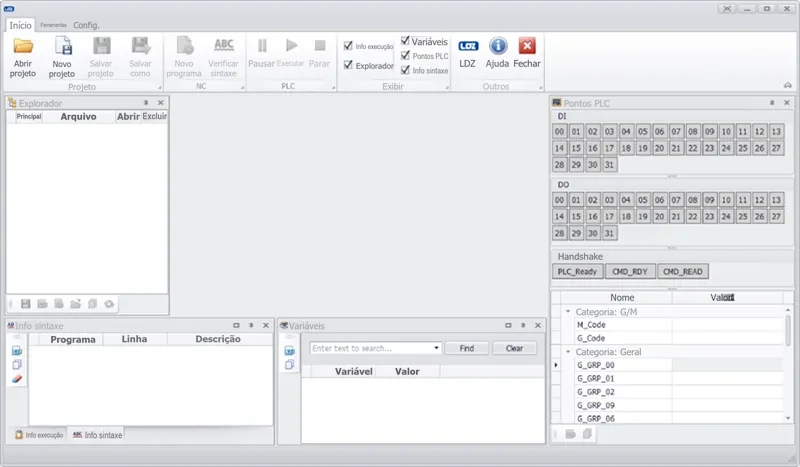The image size is (800, 467).
Task: Collapse Categoria: Geral group
Action: (x=568, y=352)
